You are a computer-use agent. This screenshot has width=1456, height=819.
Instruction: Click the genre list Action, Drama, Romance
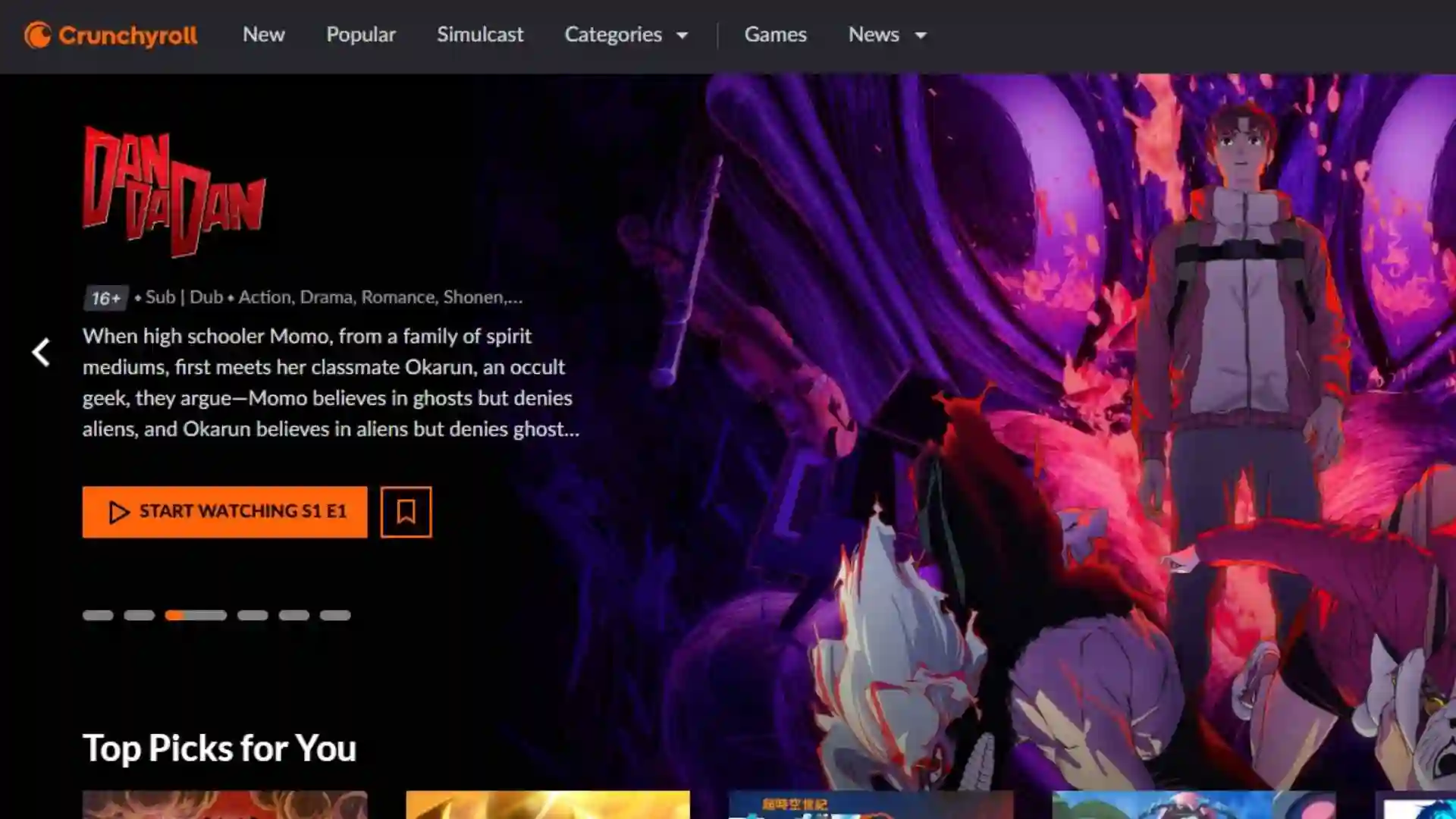click(x=381, y=297)
